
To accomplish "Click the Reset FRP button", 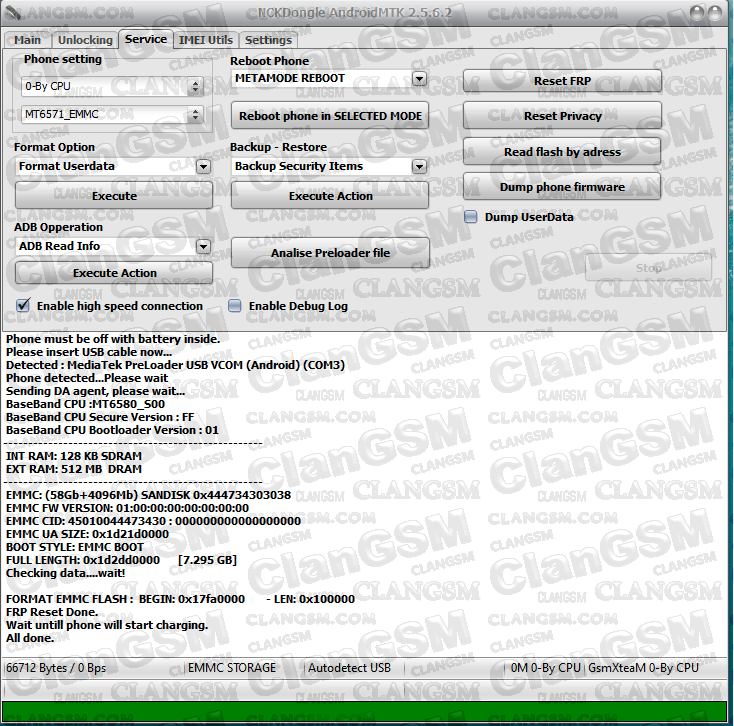I will click(562, 81).
